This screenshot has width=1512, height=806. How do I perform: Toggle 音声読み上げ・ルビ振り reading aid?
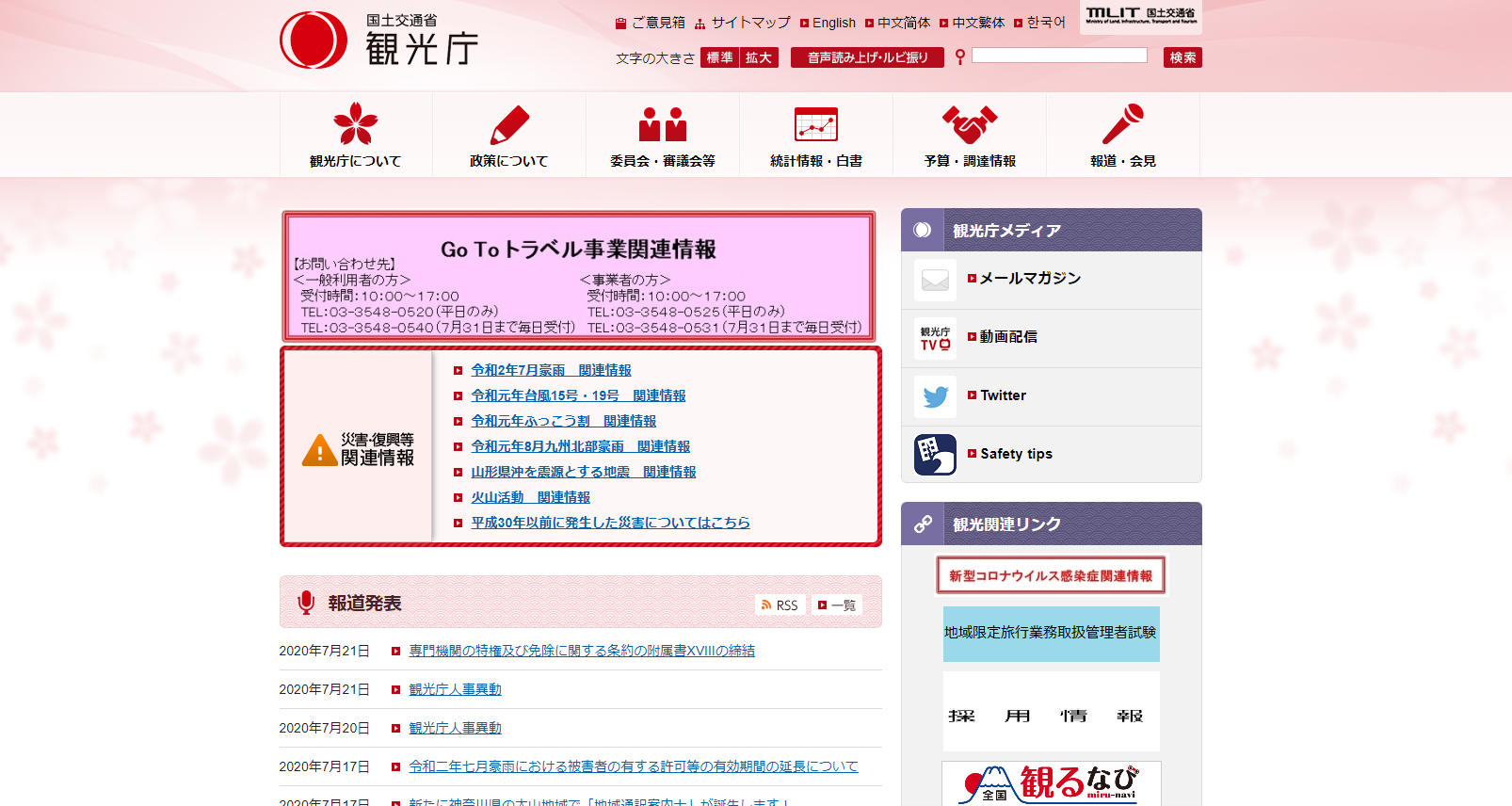pos(867,58)
